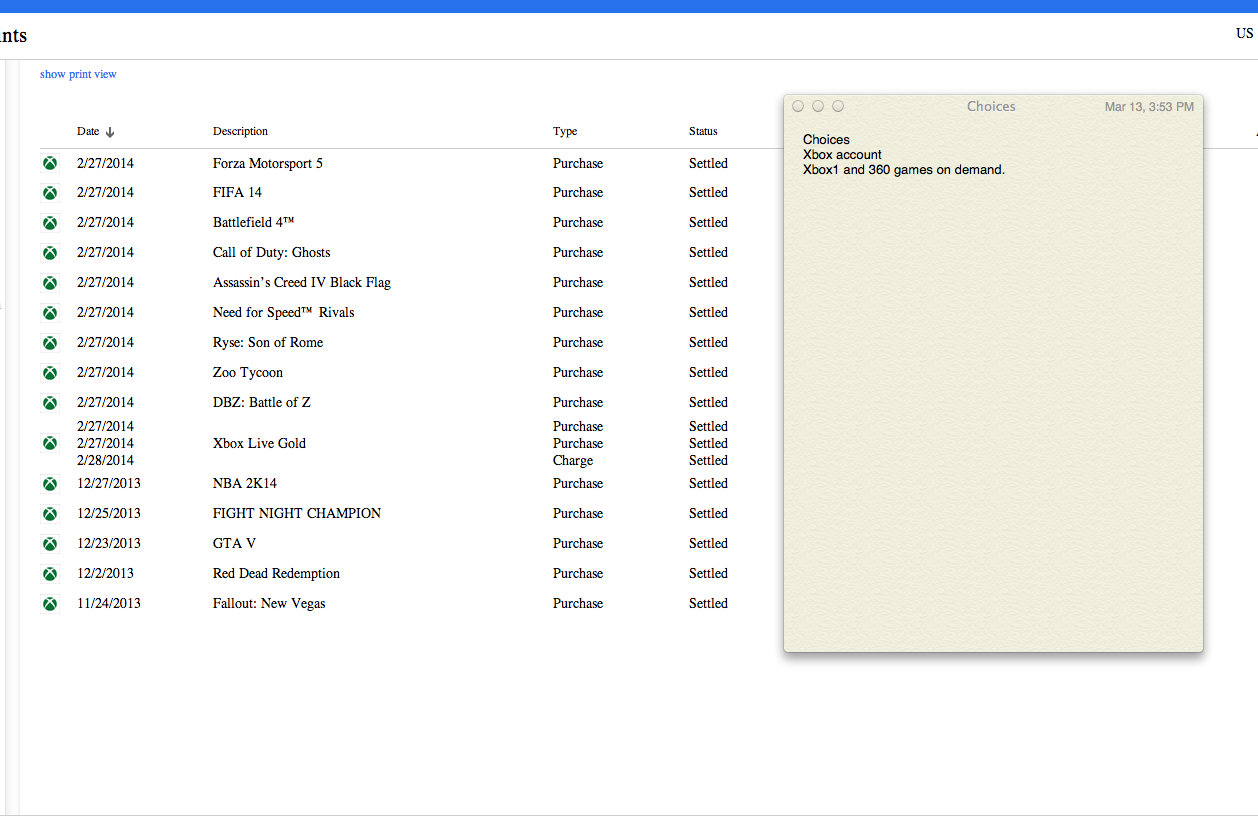Viewport: 1258px width, 821px height.
Task: Click the 11/24/2013 date cell
Action: 109,603
